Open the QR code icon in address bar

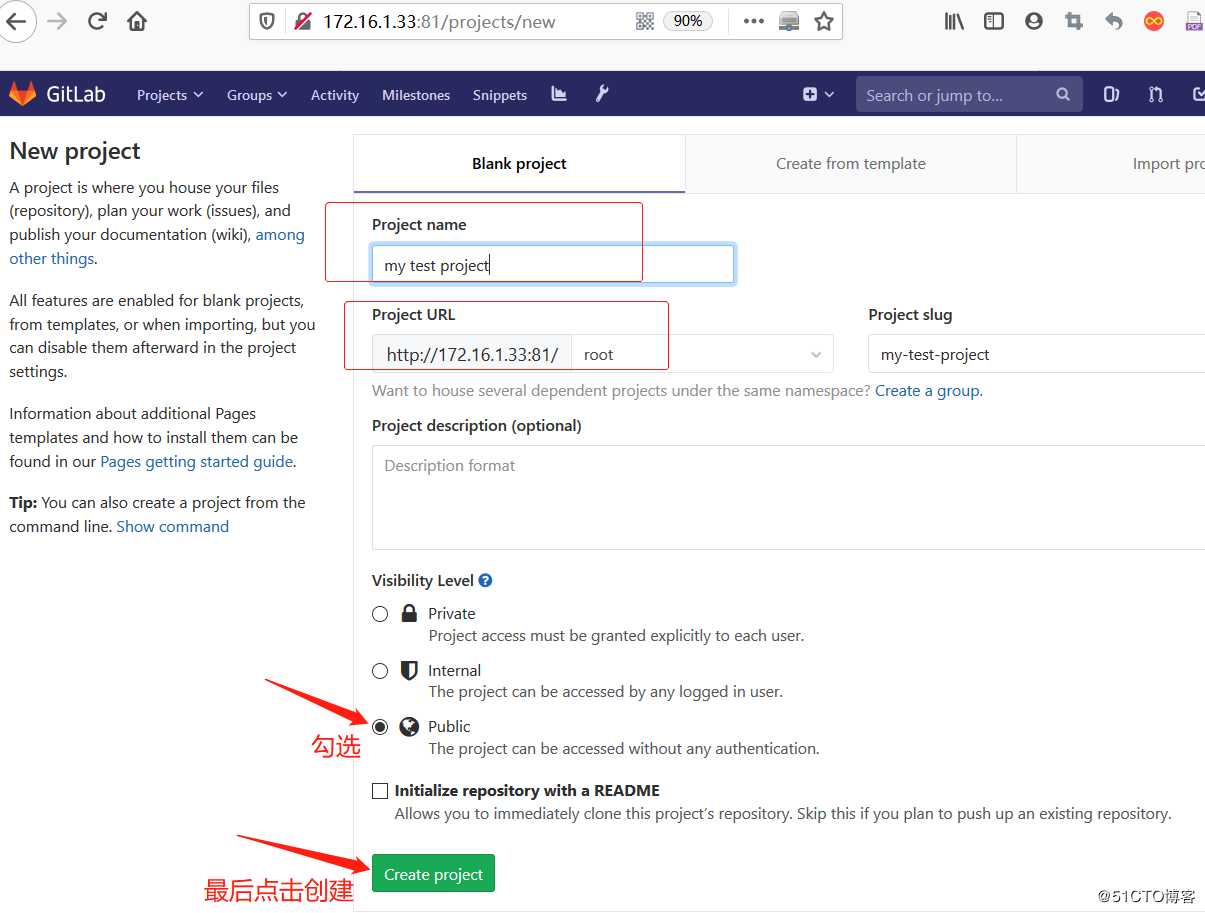[x=645, y=21]
